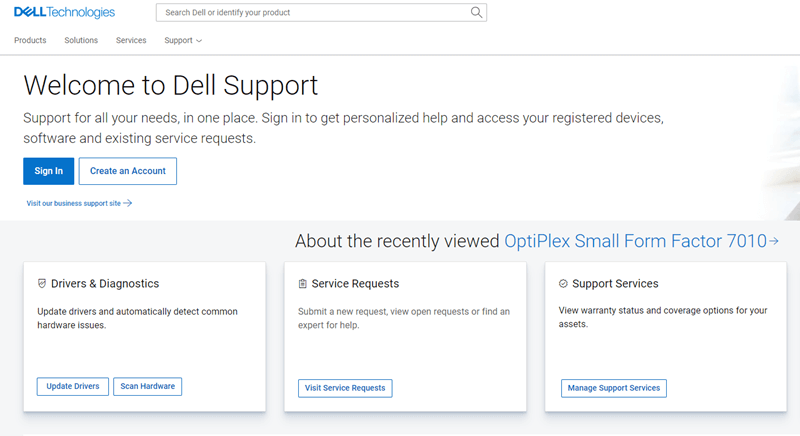
Task: Click 'Support for all your needs' paragraph
Action: [343, 128]
